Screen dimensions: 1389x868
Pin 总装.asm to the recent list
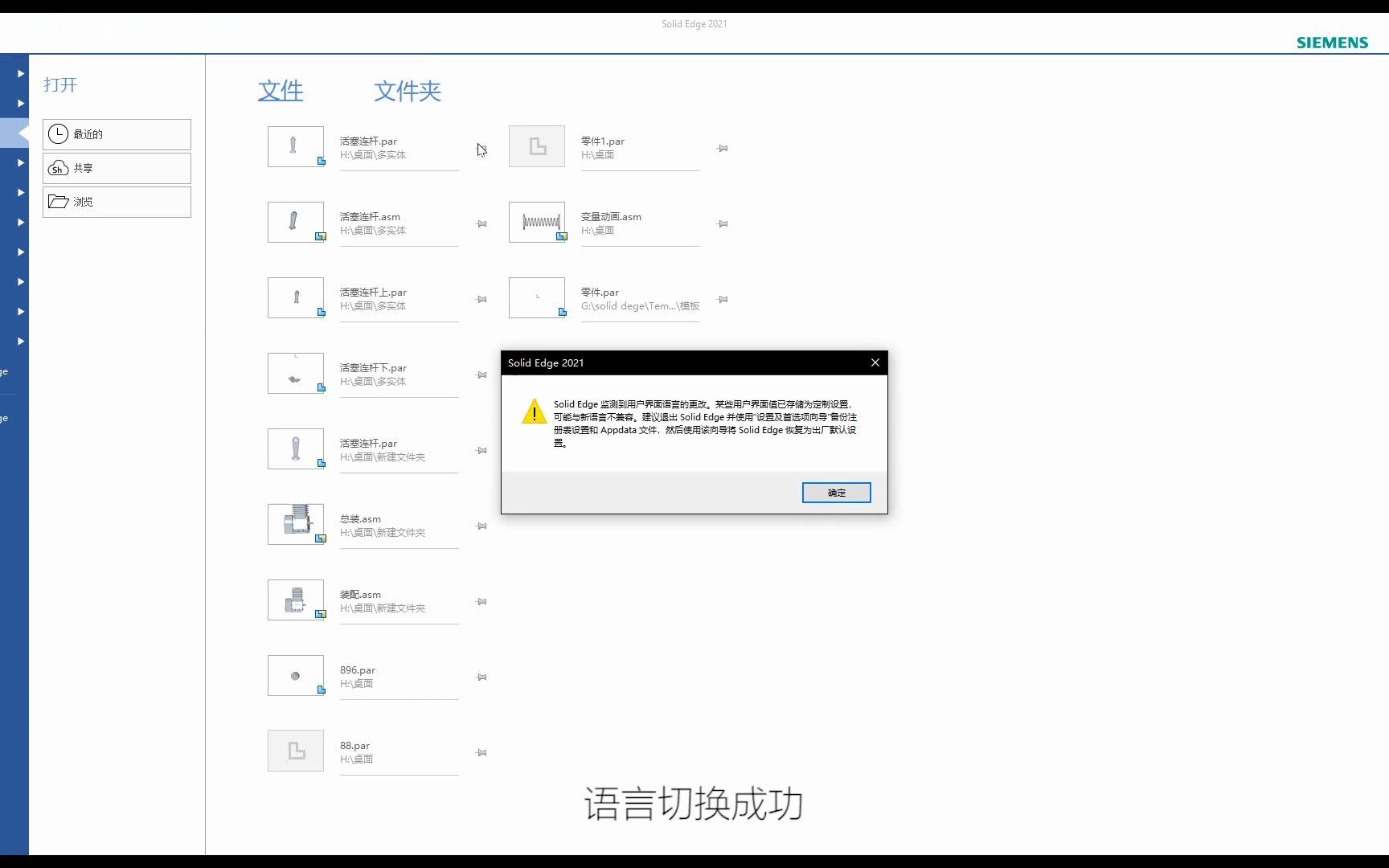[x=481, y=526]
